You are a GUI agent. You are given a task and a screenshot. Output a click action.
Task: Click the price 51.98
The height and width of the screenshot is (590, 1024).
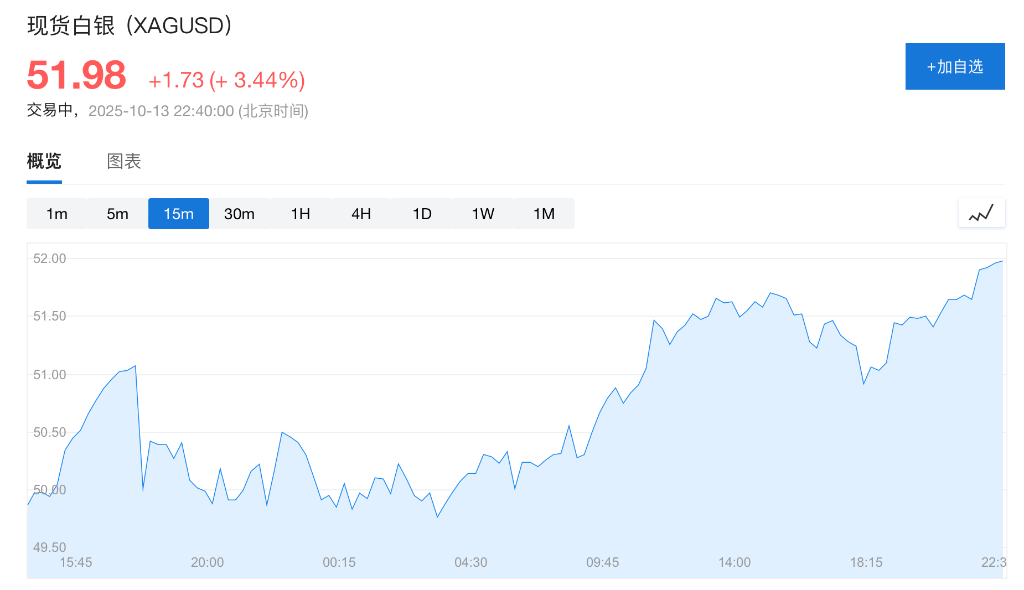pos(75,74)
